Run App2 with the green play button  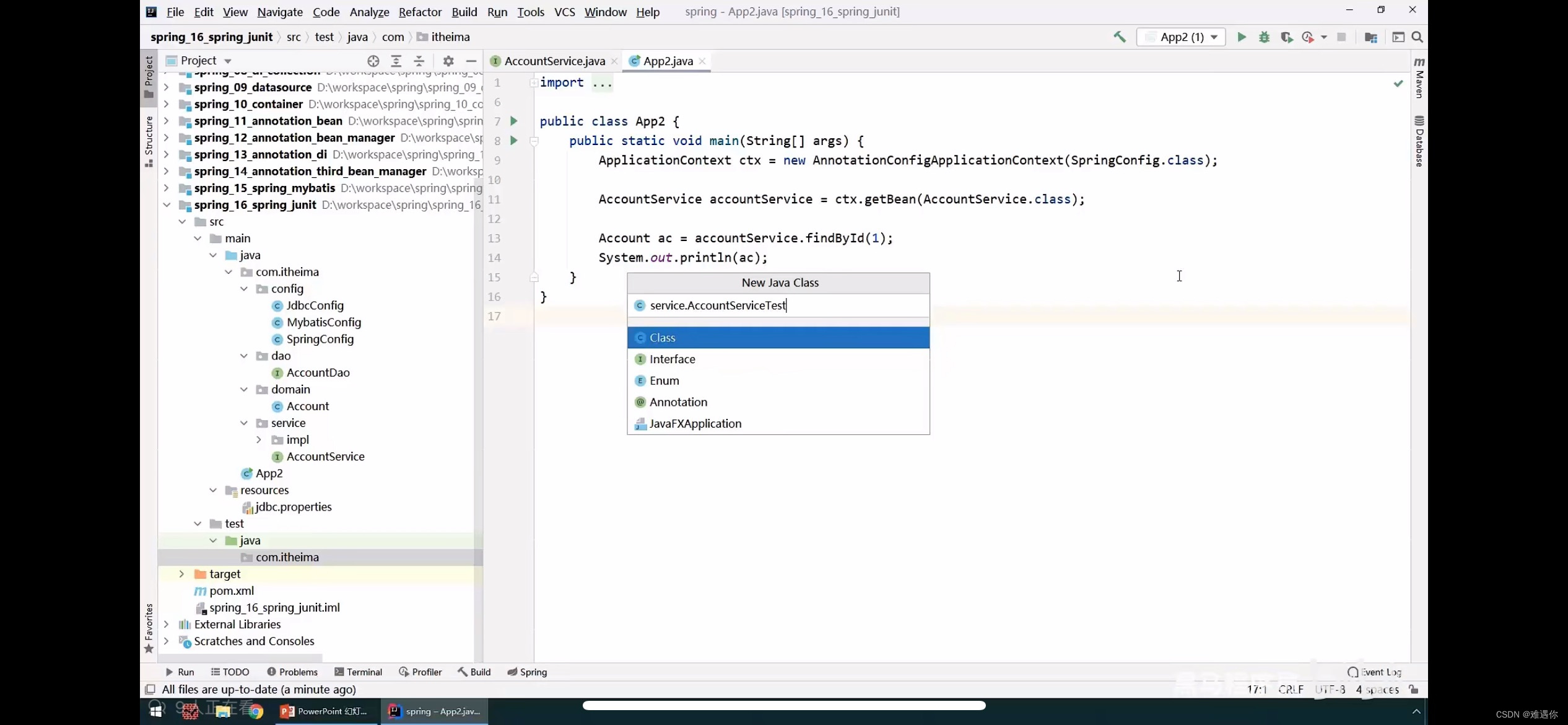pos(1242,37)
